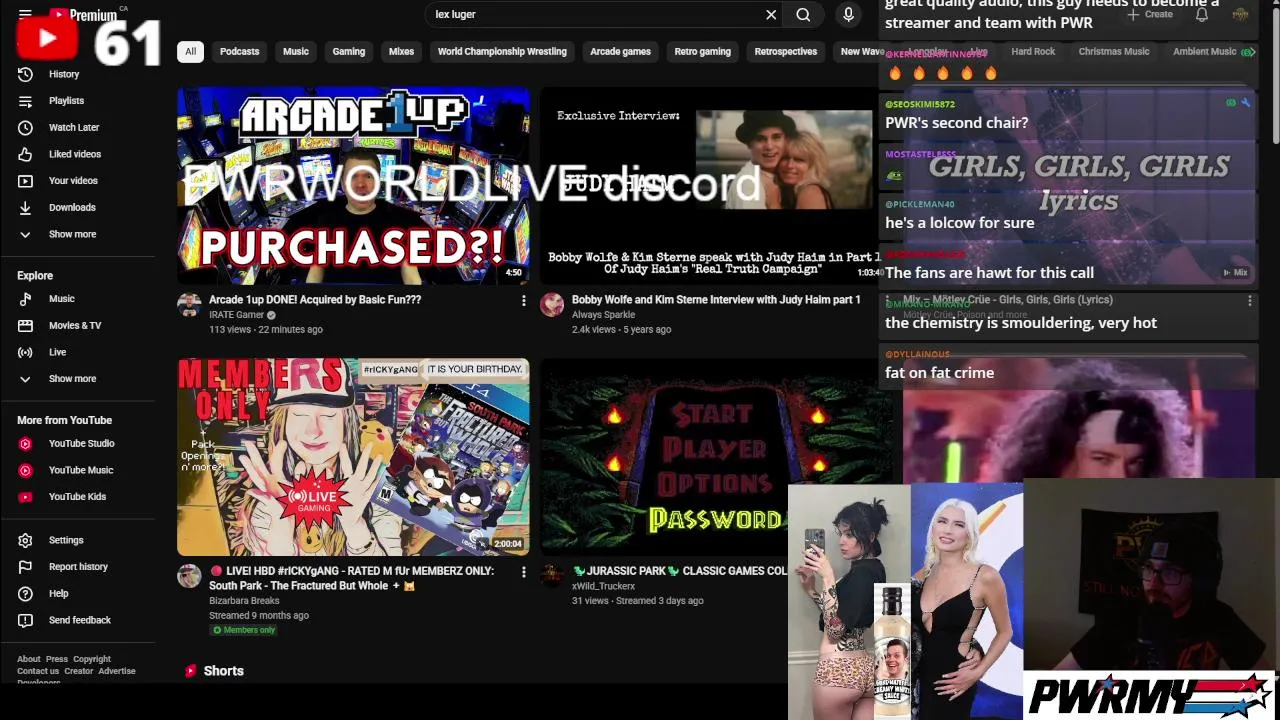Open the xWild_Truckerx channel name
Screen dimensions: 1280x720
(603, 586)
